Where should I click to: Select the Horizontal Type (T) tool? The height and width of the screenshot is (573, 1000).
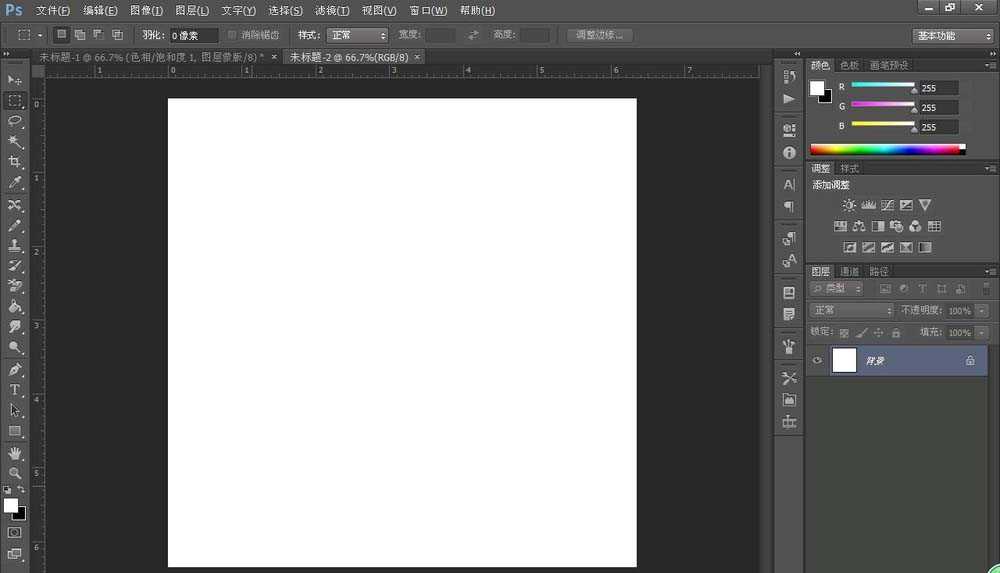15,389
